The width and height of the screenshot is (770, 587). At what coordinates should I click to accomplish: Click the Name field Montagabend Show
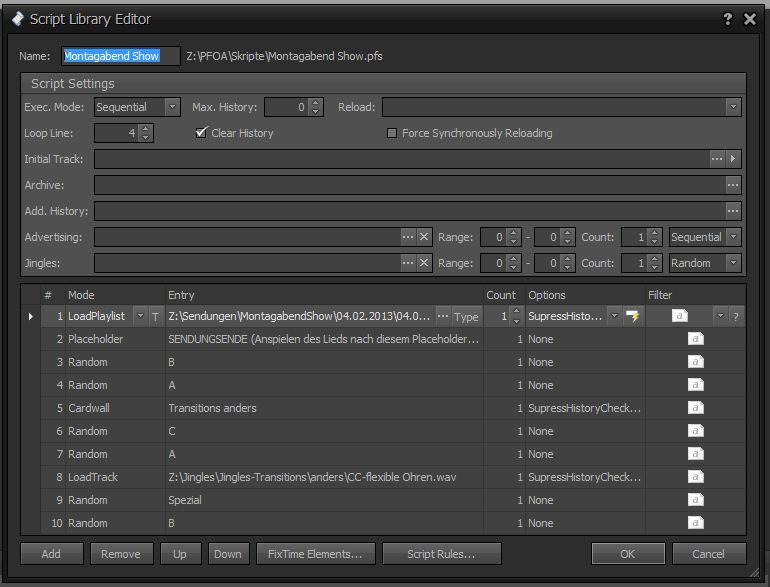click(x=121, y=56)
